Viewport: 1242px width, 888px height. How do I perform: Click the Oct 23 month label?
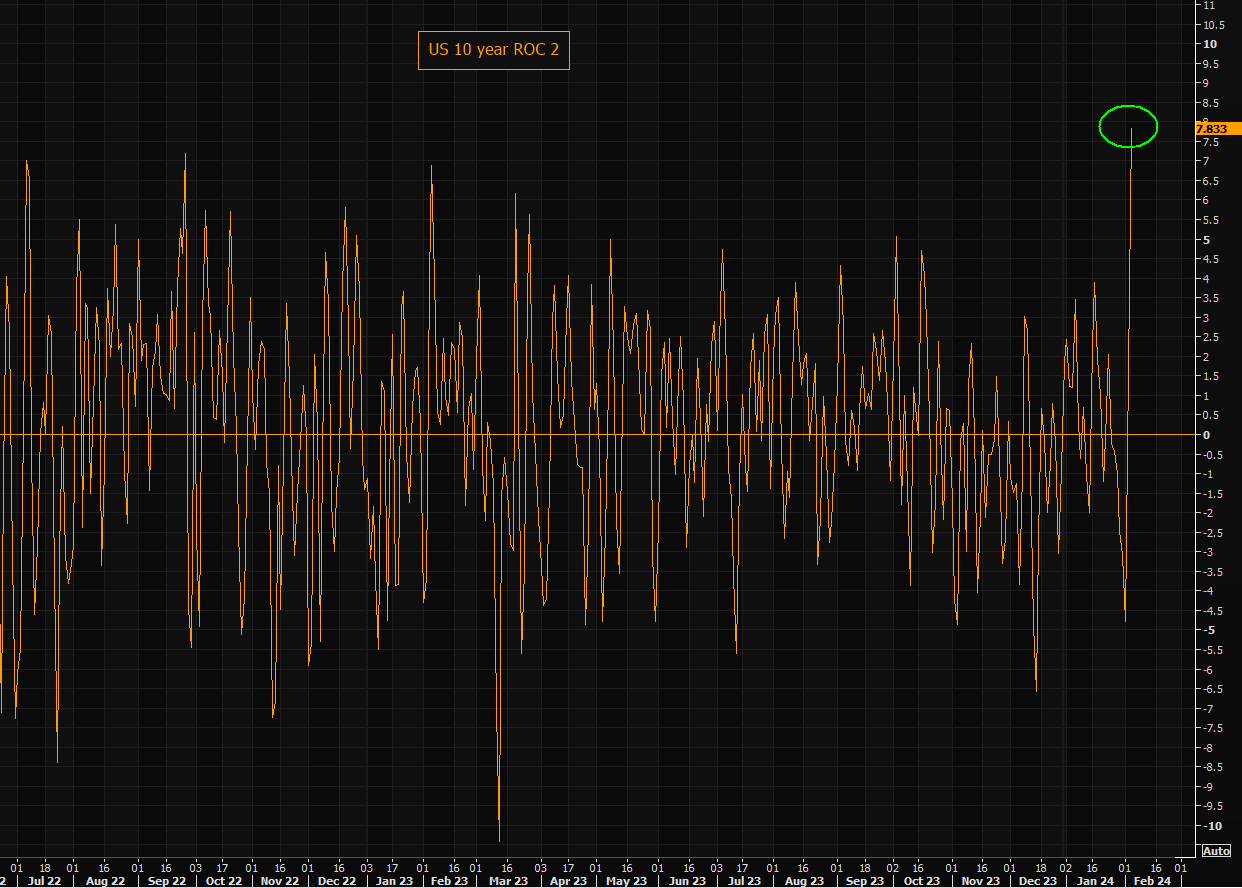tap(921, 881)
